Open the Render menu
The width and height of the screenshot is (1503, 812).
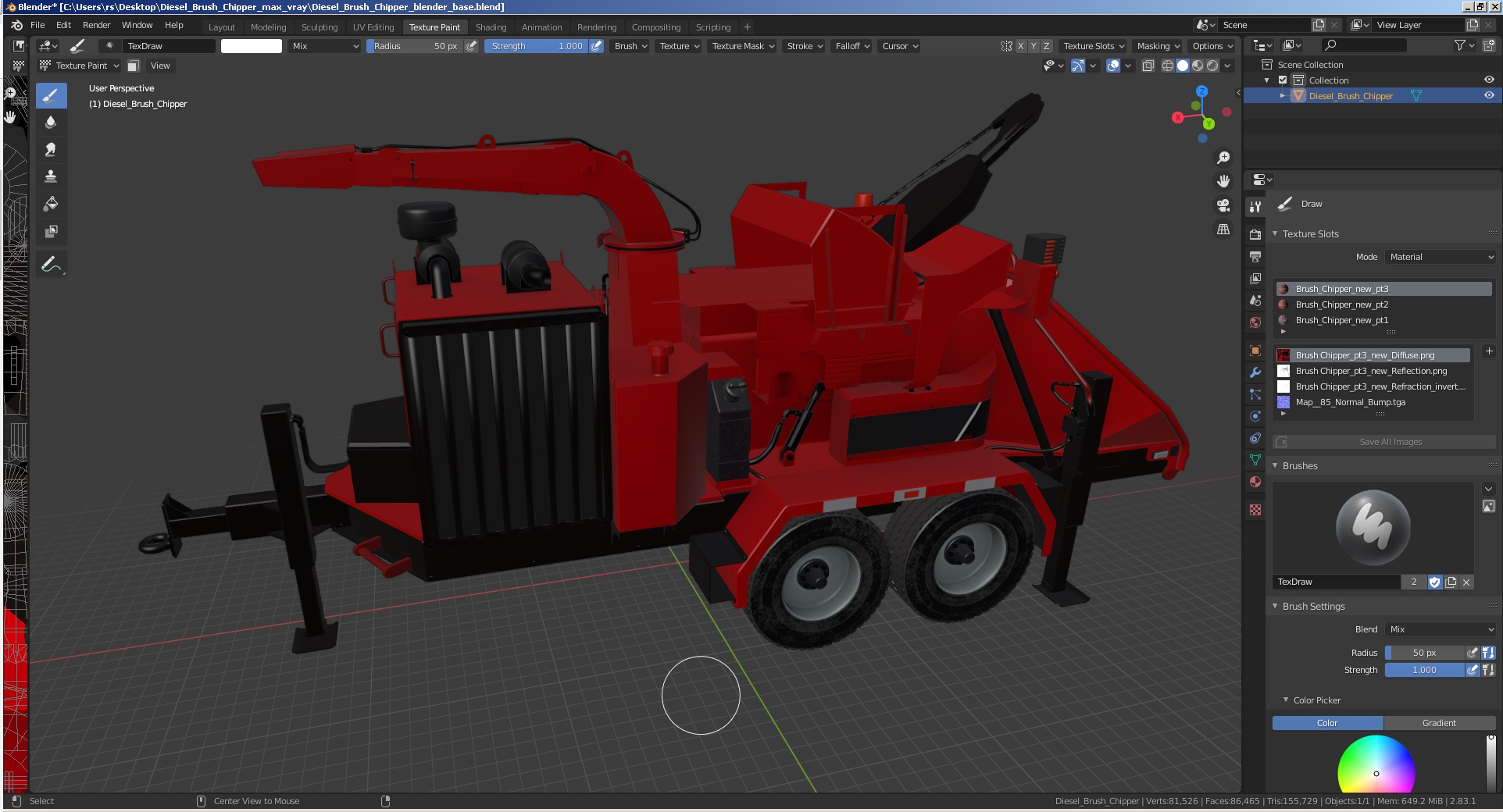tap(96, 25)
